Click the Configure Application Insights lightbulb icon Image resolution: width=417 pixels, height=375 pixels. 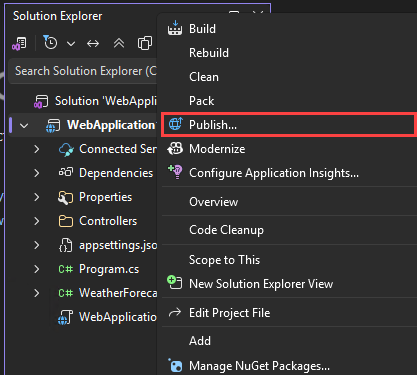175,172
